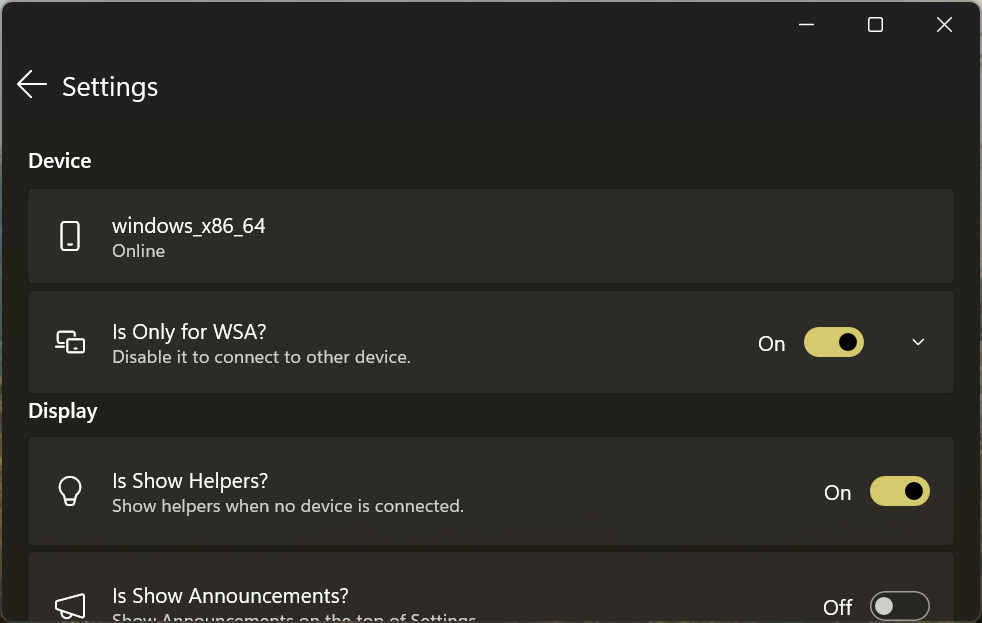982x623 pixels.
Task: Click the devices icon beside Is Only for WSA
Action: click(x=70, y=342)
